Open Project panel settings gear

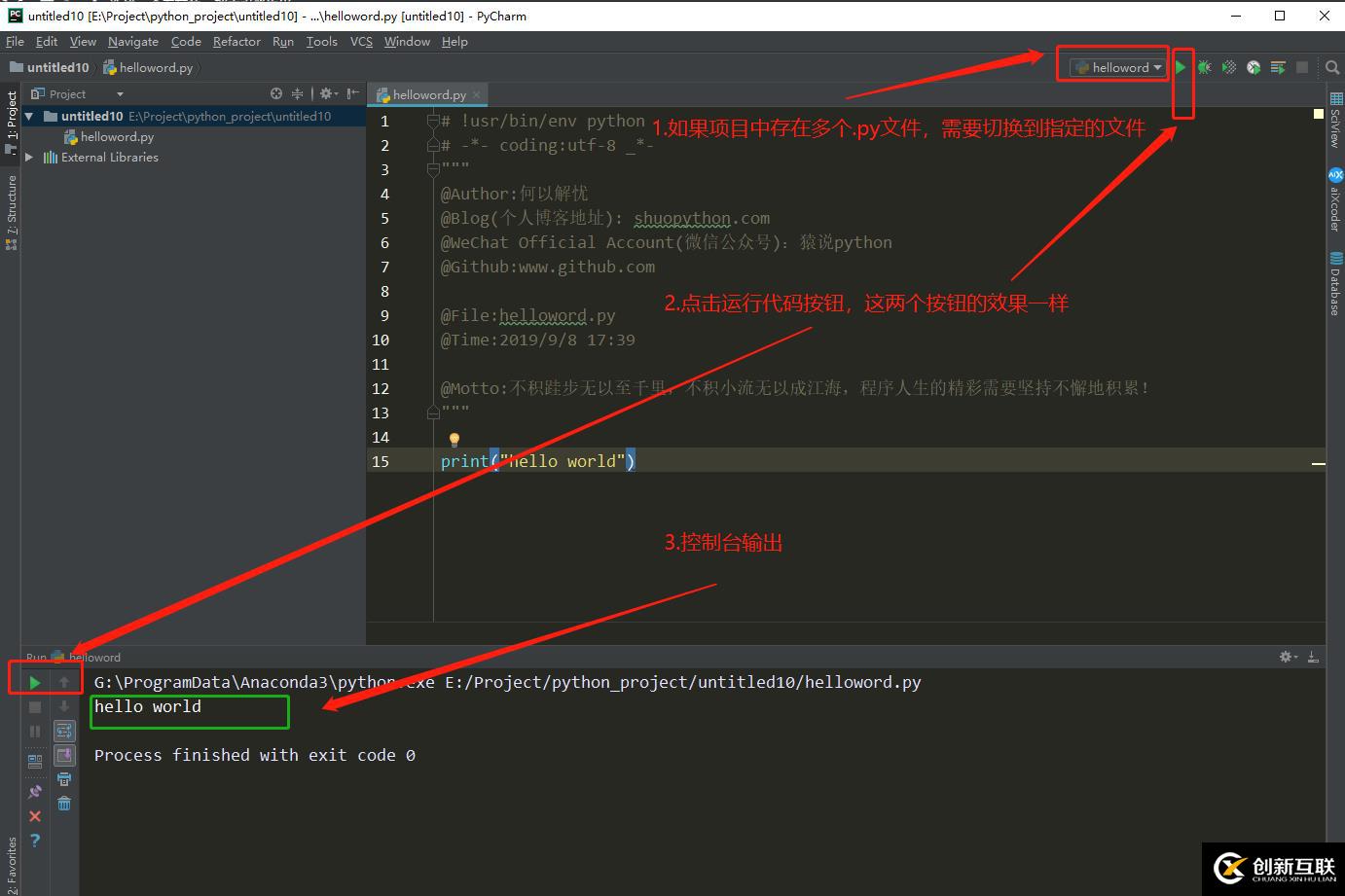coord(325,93)
